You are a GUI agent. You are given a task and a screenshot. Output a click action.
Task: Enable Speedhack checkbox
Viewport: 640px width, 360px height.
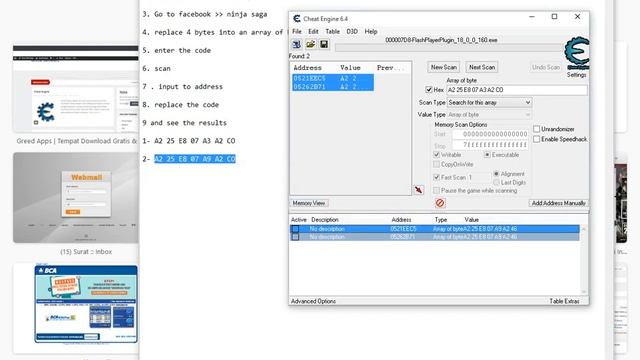pos(536,139)
